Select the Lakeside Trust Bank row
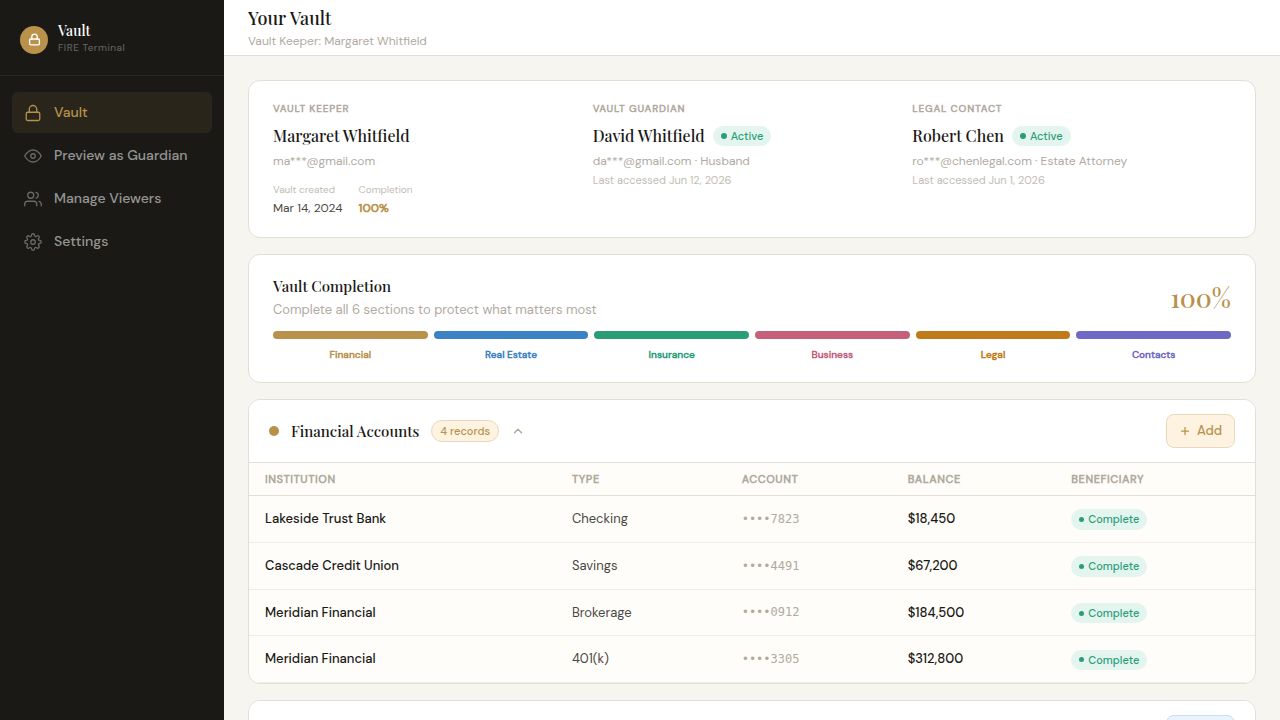Screen dimensions: 1280x720 (751, 519)
